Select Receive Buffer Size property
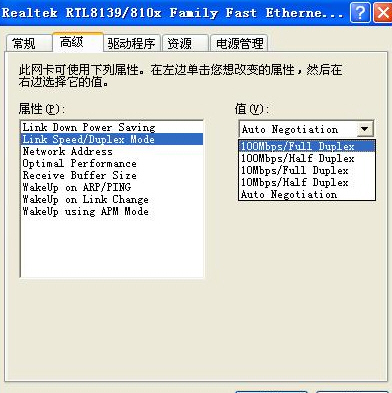The height and width of the screenshot is (393, 392). 112,175
